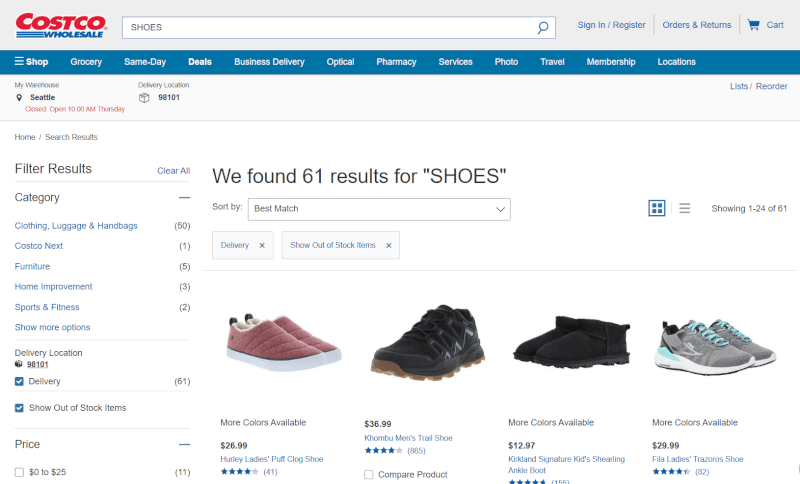Open the Same-Day menu item

(145, 62)
